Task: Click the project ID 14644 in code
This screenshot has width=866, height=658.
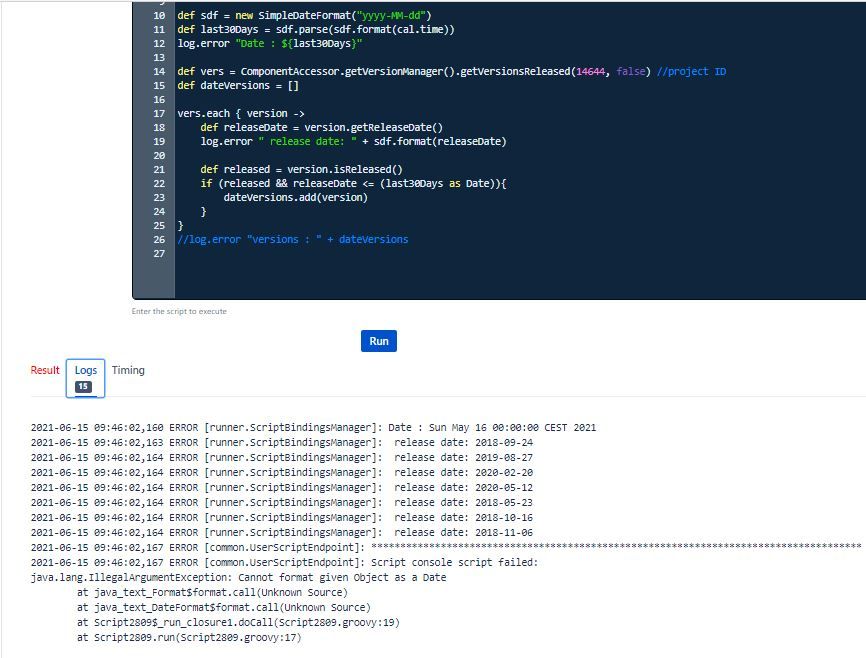Action: (590, 71)
